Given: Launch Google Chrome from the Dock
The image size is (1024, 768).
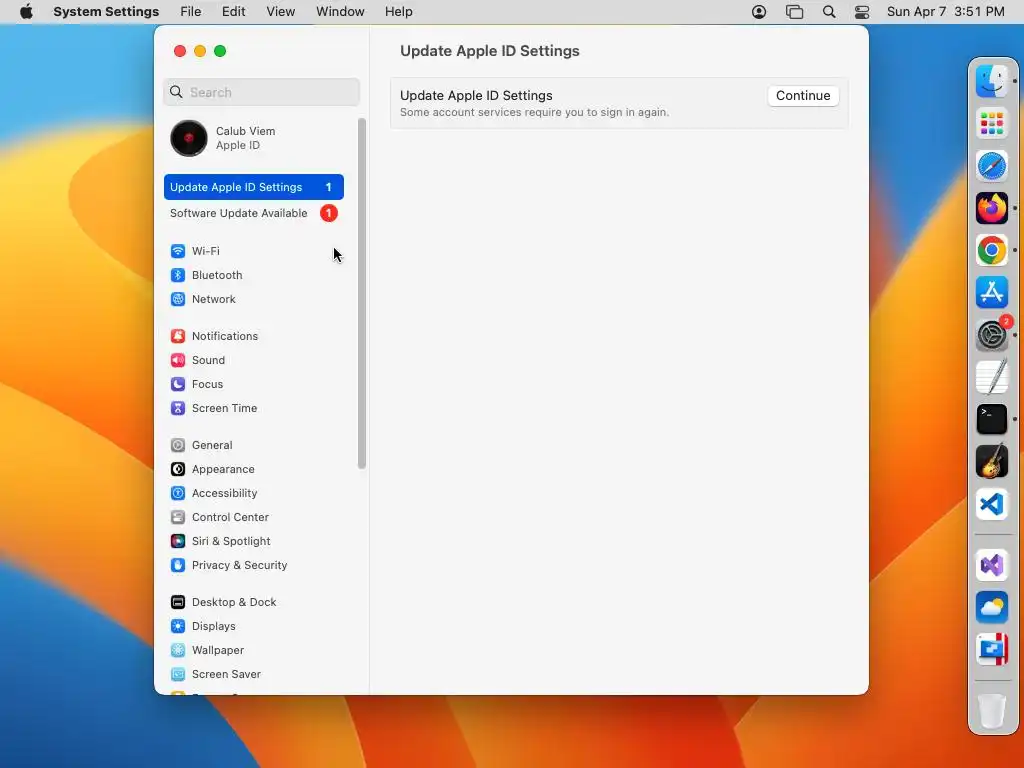Looking at the screenshot, I should click(x=991, y=250).
